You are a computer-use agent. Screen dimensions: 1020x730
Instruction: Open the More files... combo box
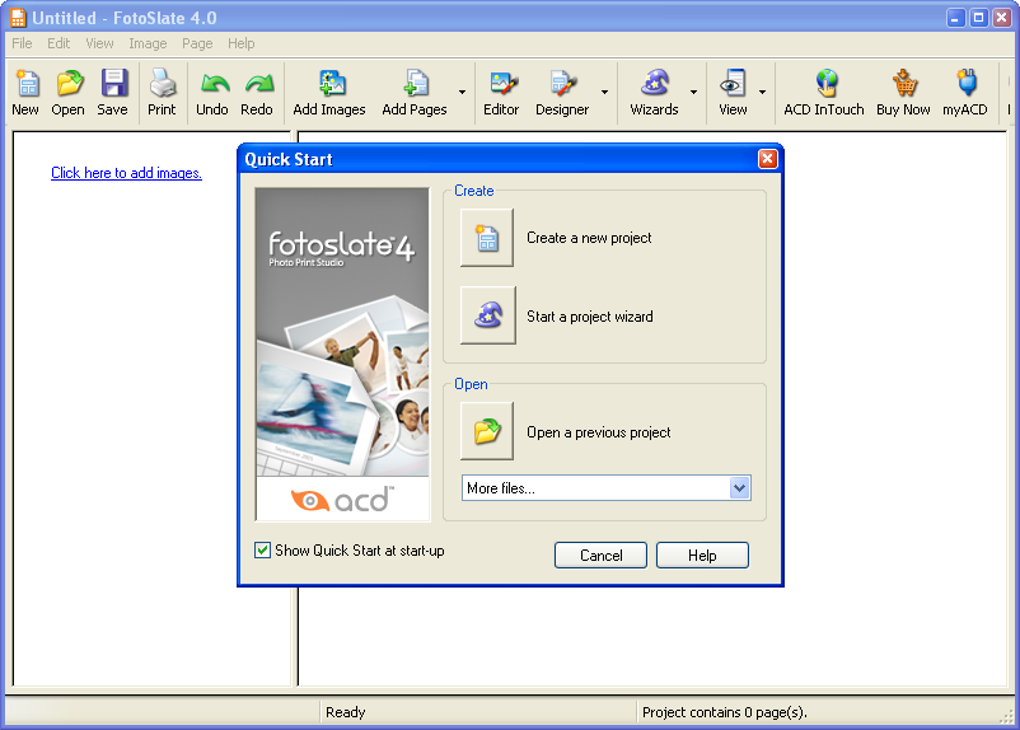(606, 488)
